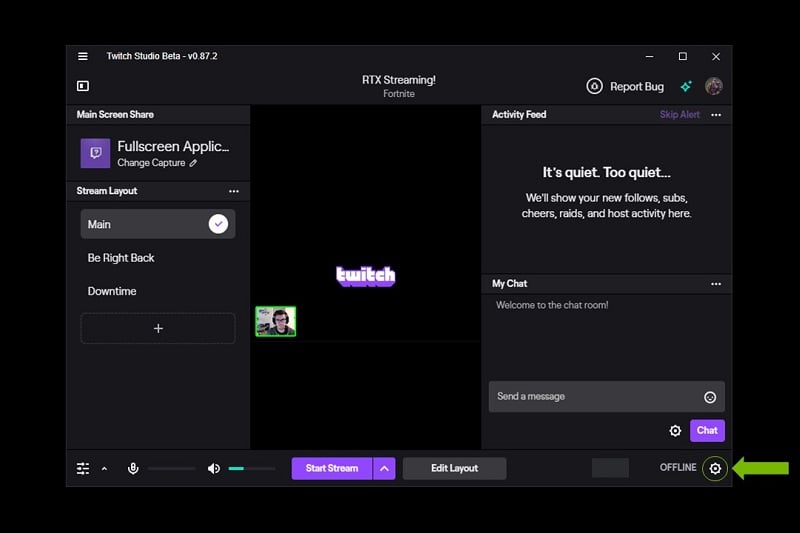The height and width of the screenshot is (533, 800).
Task: Click Edit Layout button
Action: 455,468
